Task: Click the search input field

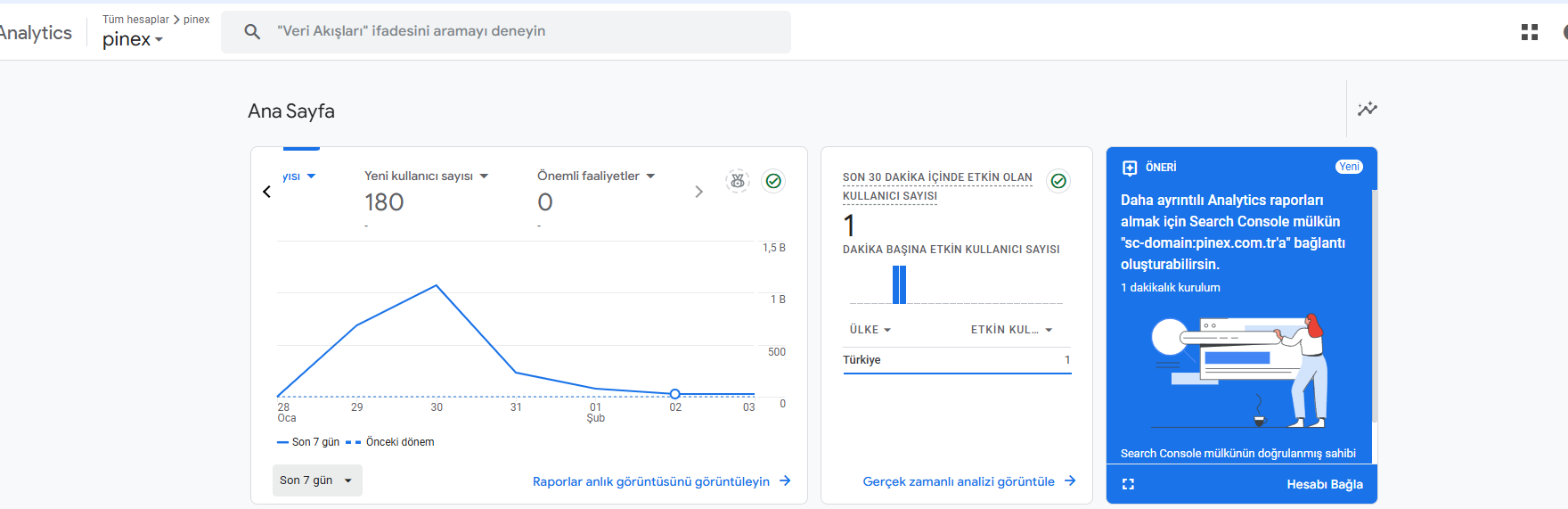Action: tap(506, 31)
